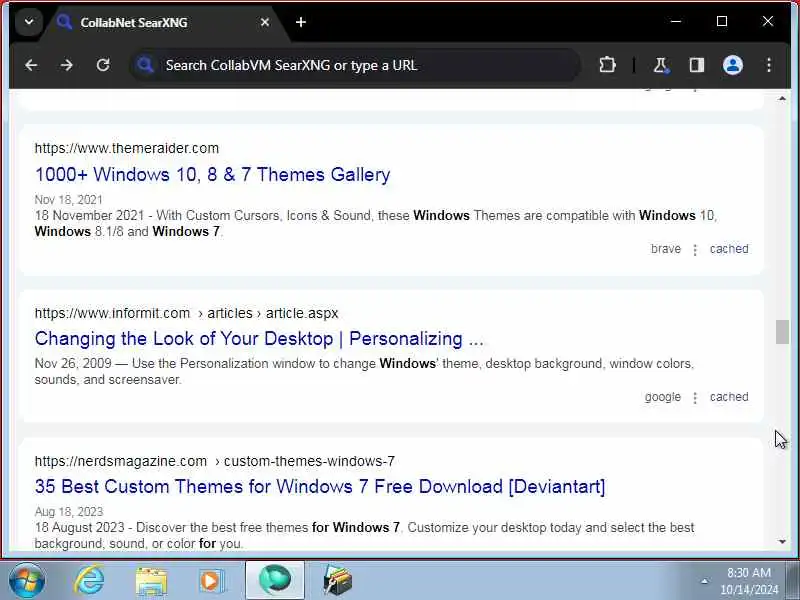Click the Nov 18, 2021 date text
Image resolution: width=800 pixels, height=600 pixels.
pos(68,199)
